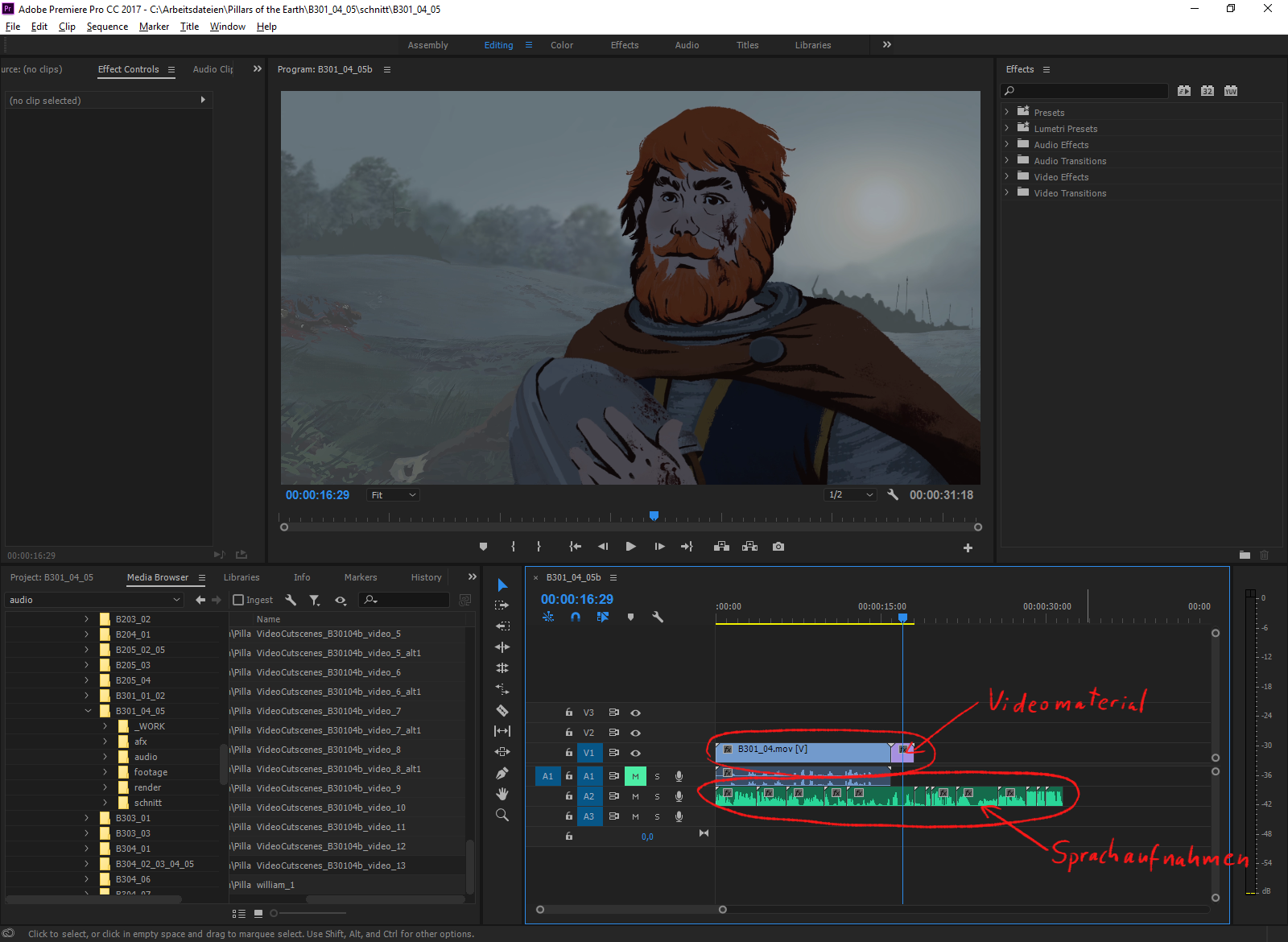The image size is (1288, 942).
Task: Collapse the B301_04_05 folder
Action: pyautogui.click(x=88, y=711)
